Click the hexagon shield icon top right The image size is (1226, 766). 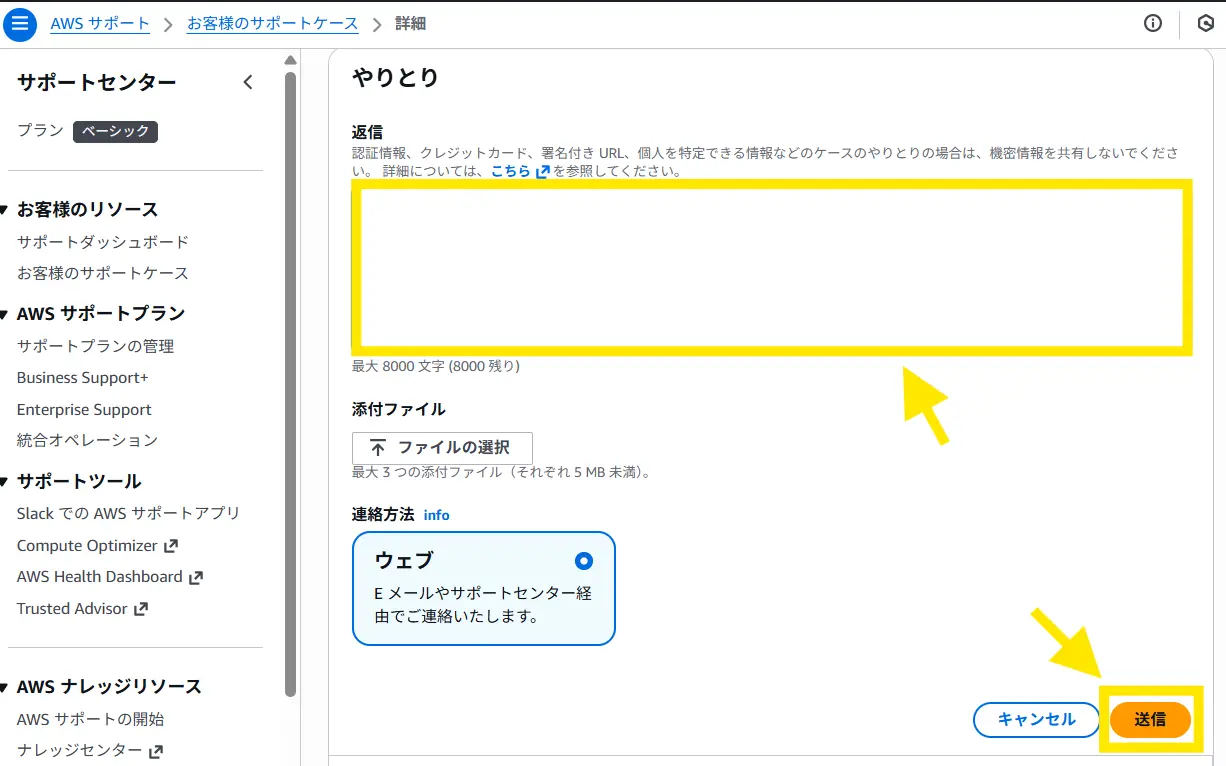1205,24
